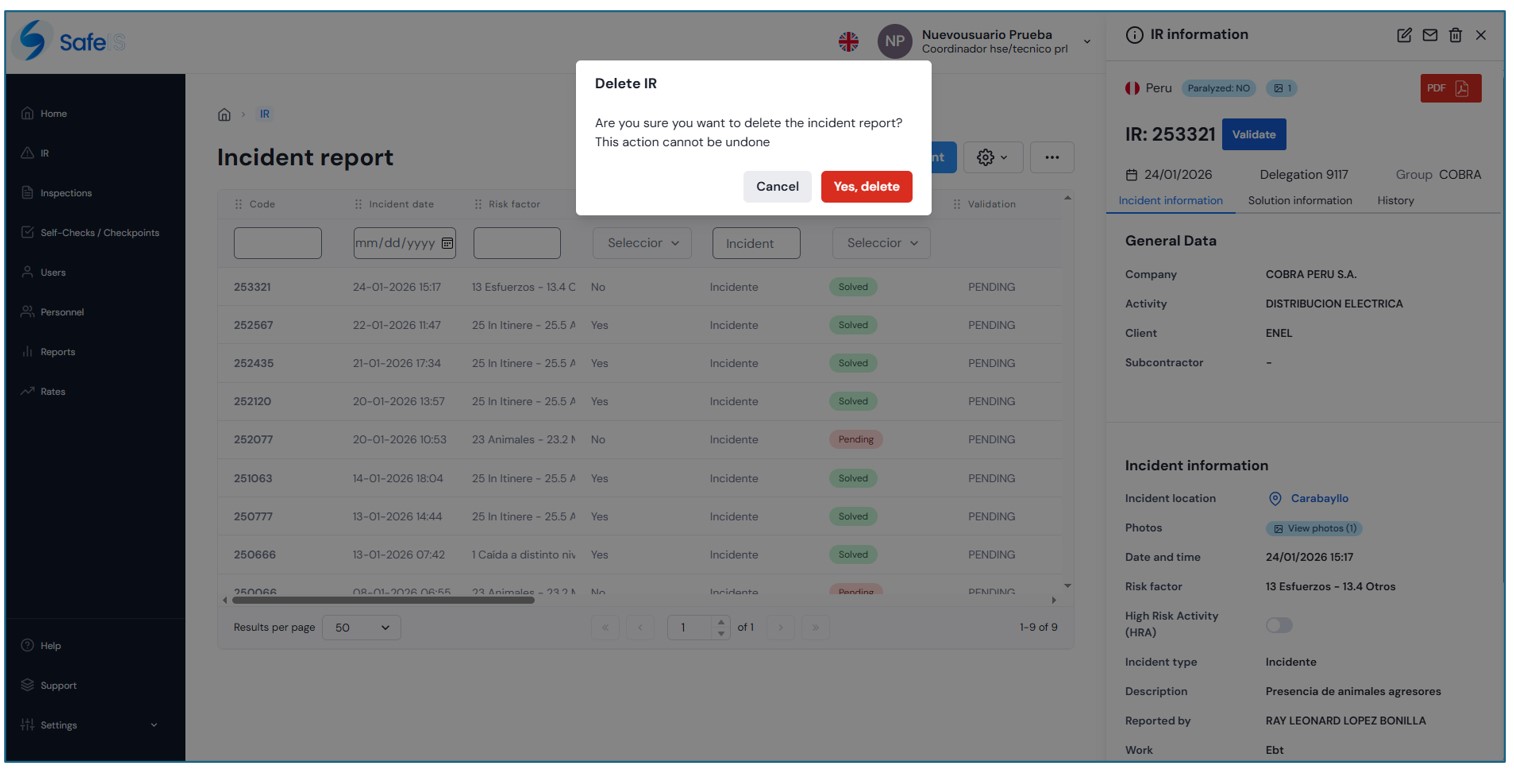Expand the user profile dropdown arrow

1087,42
